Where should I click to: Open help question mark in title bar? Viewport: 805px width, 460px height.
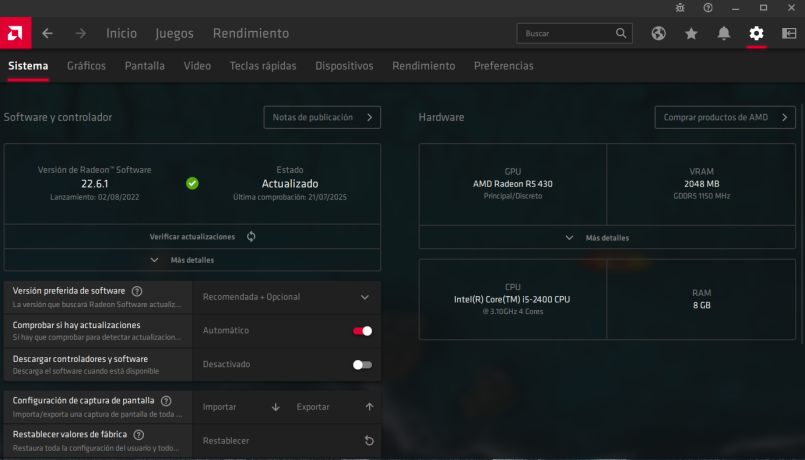pyautogui.click(x=708, y=8)
